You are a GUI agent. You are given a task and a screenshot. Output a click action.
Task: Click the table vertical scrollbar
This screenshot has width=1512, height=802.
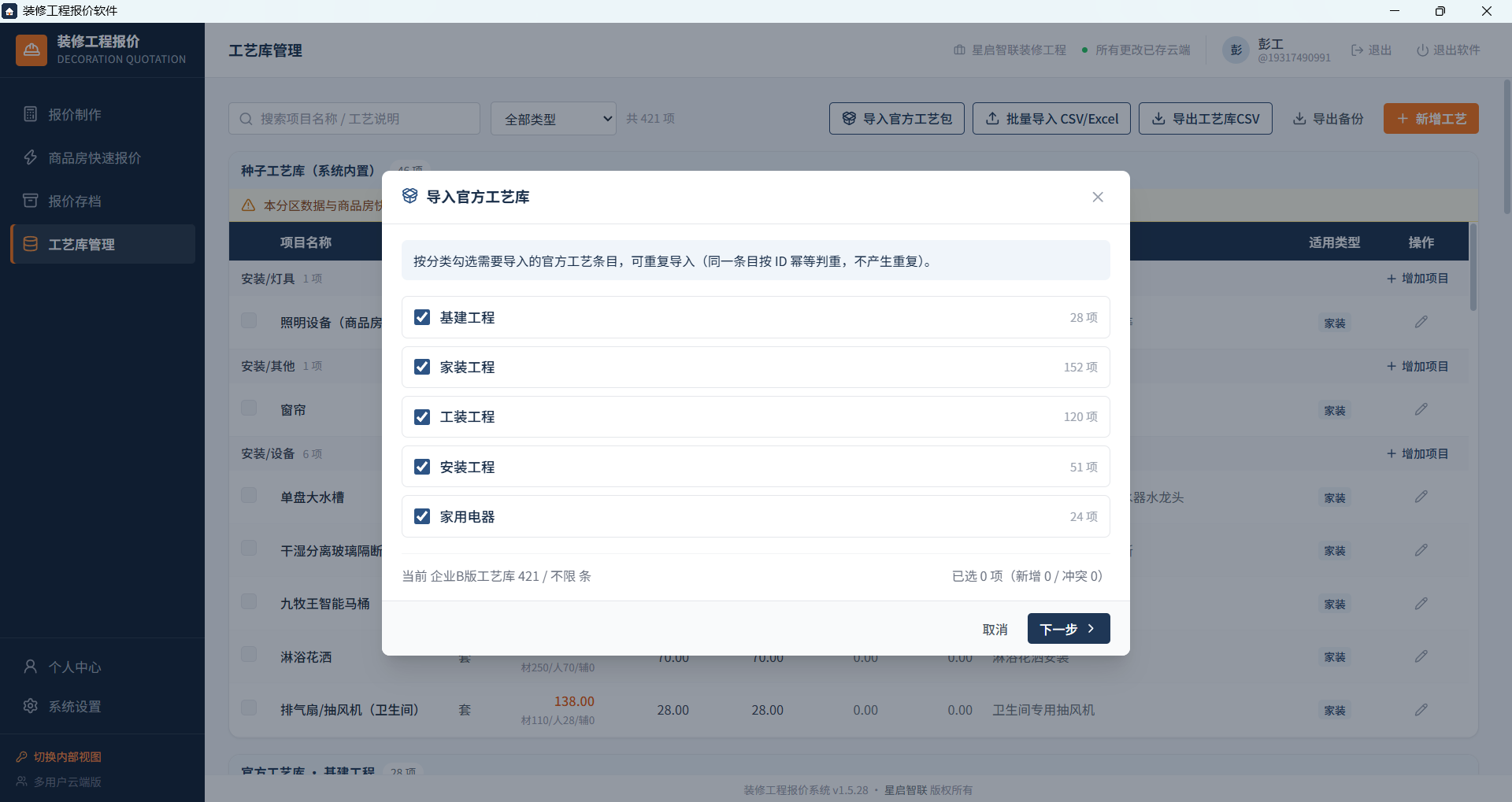tap(1473, 268)
